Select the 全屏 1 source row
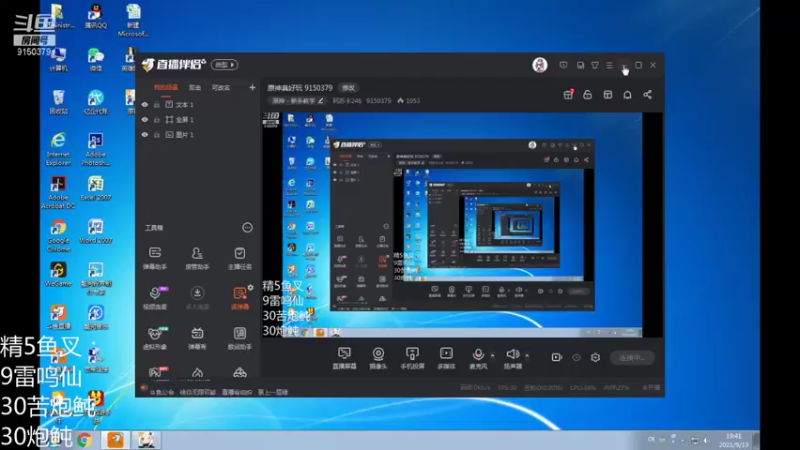This screenshot has width=800, height=450. (198, 119)
